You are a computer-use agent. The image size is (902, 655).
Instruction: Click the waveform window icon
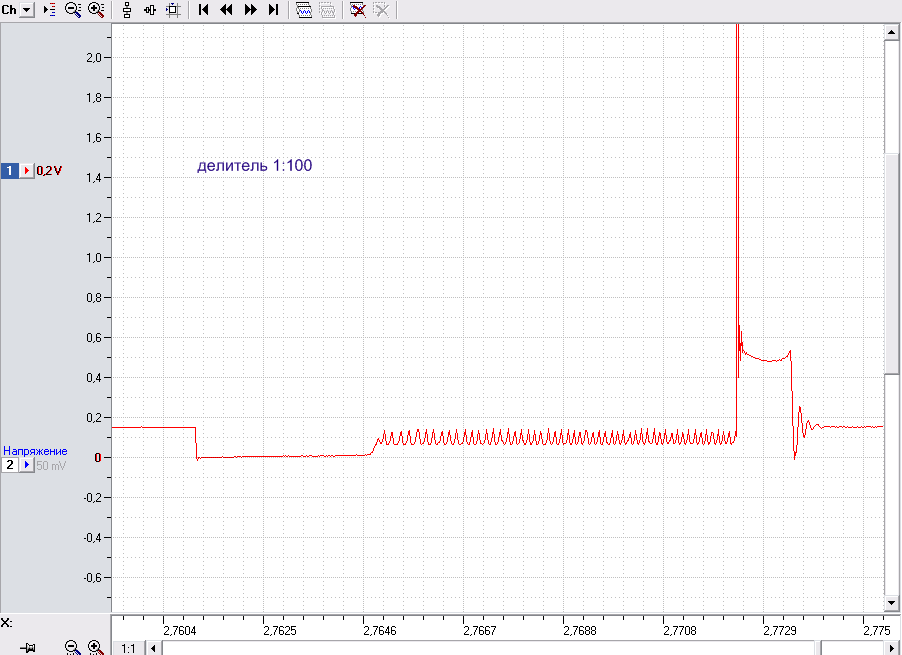(x=304, y=10)
